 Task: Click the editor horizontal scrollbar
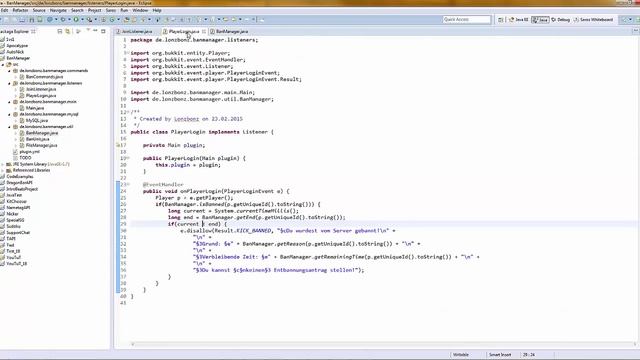click(x=383, y=344)
